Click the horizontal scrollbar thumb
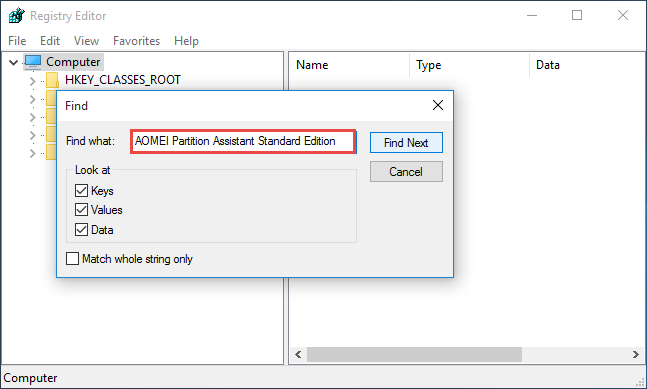Viewport: 647px width, 389px height. coord(414,354)
